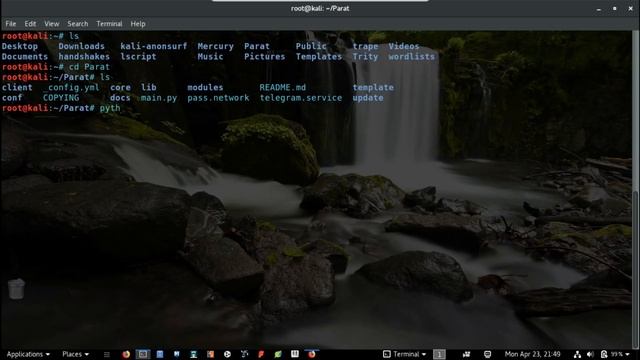Click the 'Mercury' directory name

(216, 46)
